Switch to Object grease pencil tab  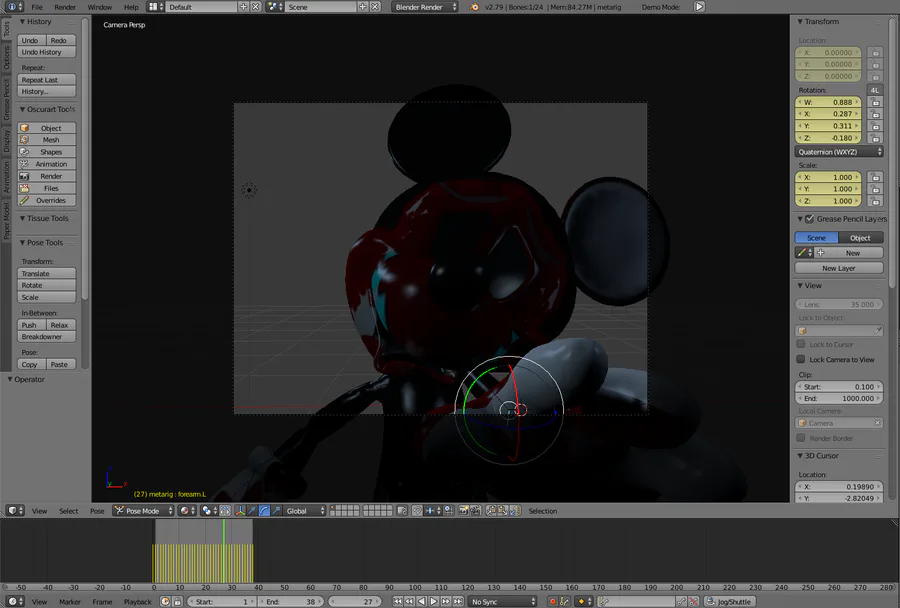pyautogui.click(x=860, y=238)
